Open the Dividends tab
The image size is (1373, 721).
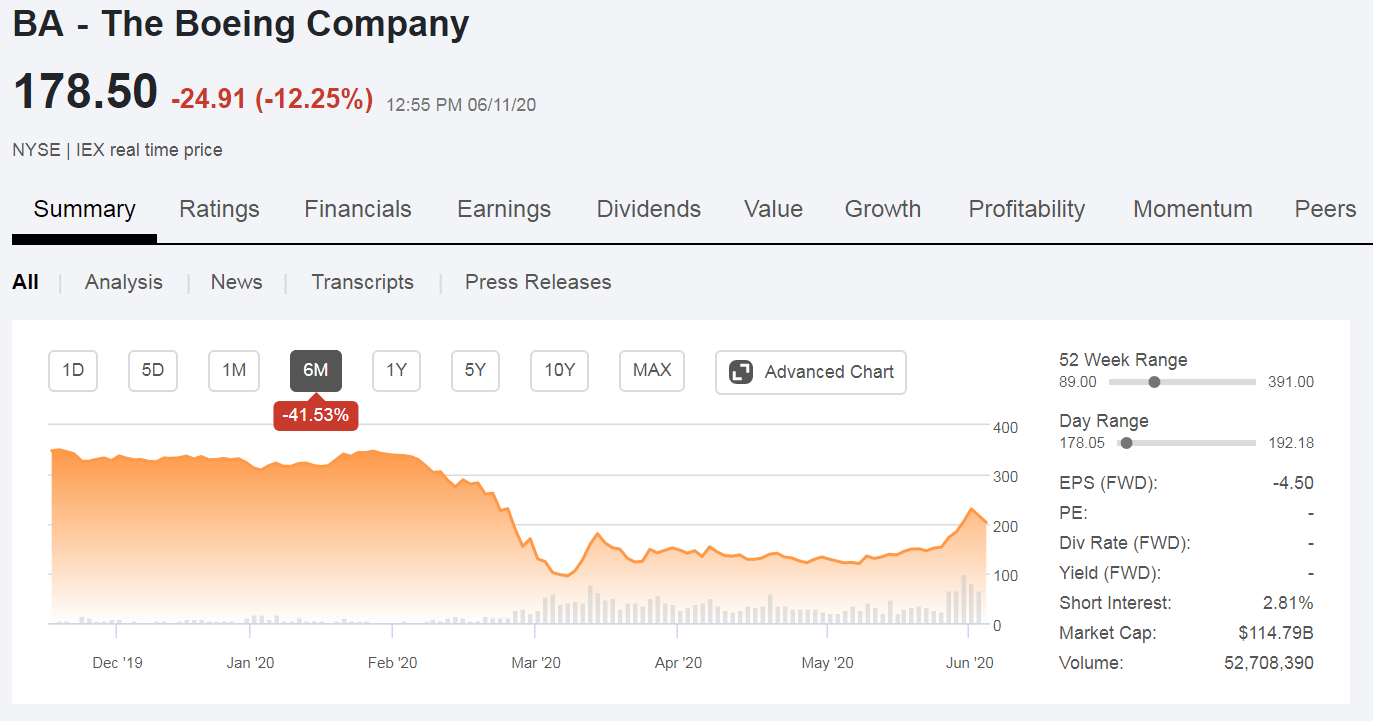[x=649, y=209]
